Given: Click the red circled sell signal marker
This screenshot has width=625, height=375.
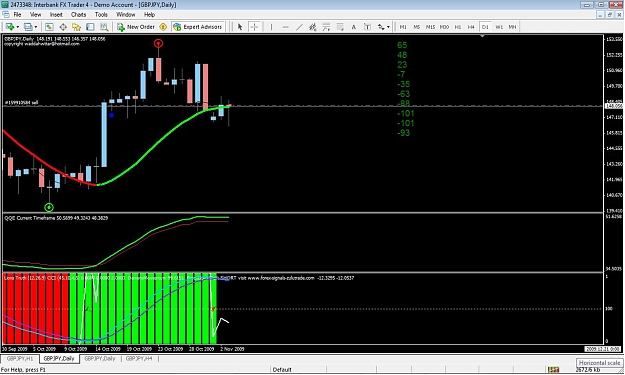Looking at the screenshot, I should pyautogui.click(x=159, y=43).
